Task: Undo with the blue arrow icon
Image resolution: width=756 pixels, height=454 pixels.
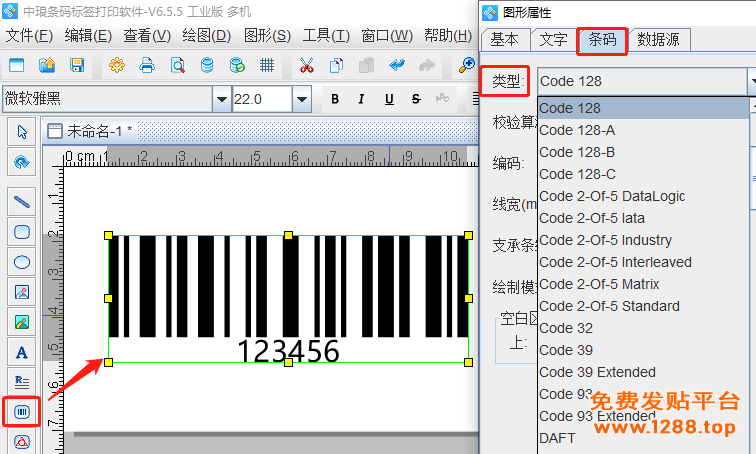Action: (x=397, y=65)
